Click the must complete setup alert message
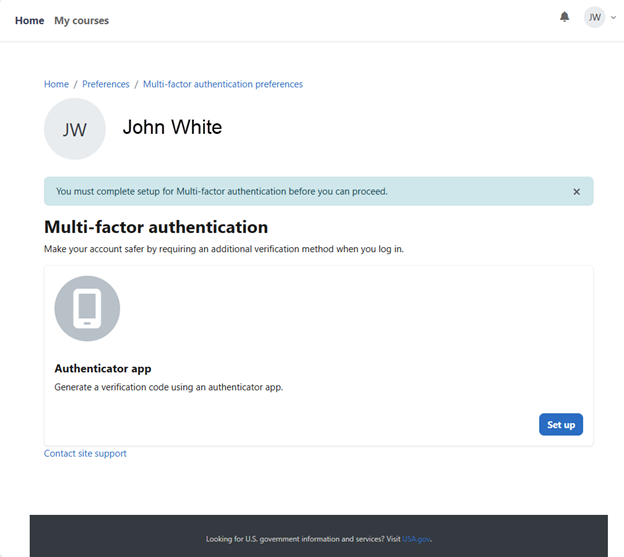 tap(221, 191)
